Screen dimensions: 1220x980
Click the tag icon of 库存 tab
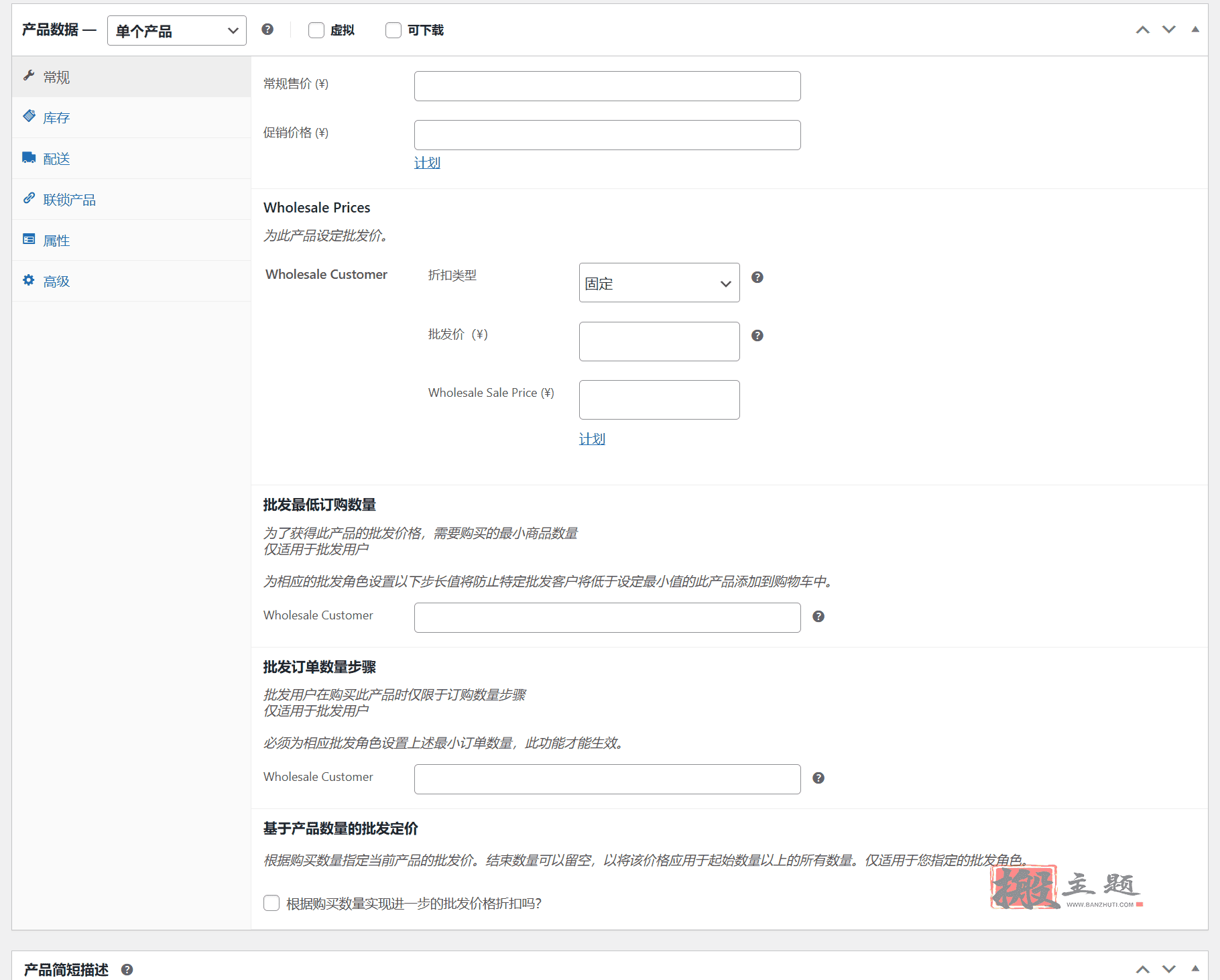[x=29, y=117]
